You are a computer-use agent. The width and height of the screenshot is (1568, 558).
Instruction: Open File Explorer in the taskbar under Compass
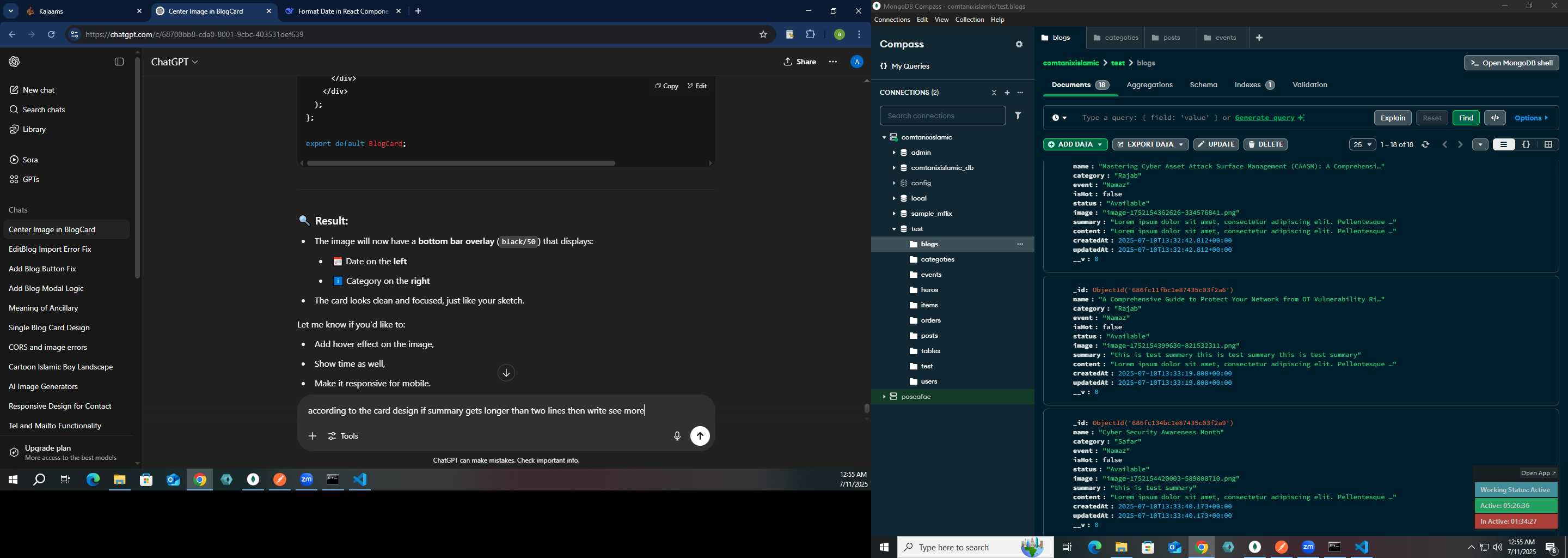click(x=1121, y=547)
